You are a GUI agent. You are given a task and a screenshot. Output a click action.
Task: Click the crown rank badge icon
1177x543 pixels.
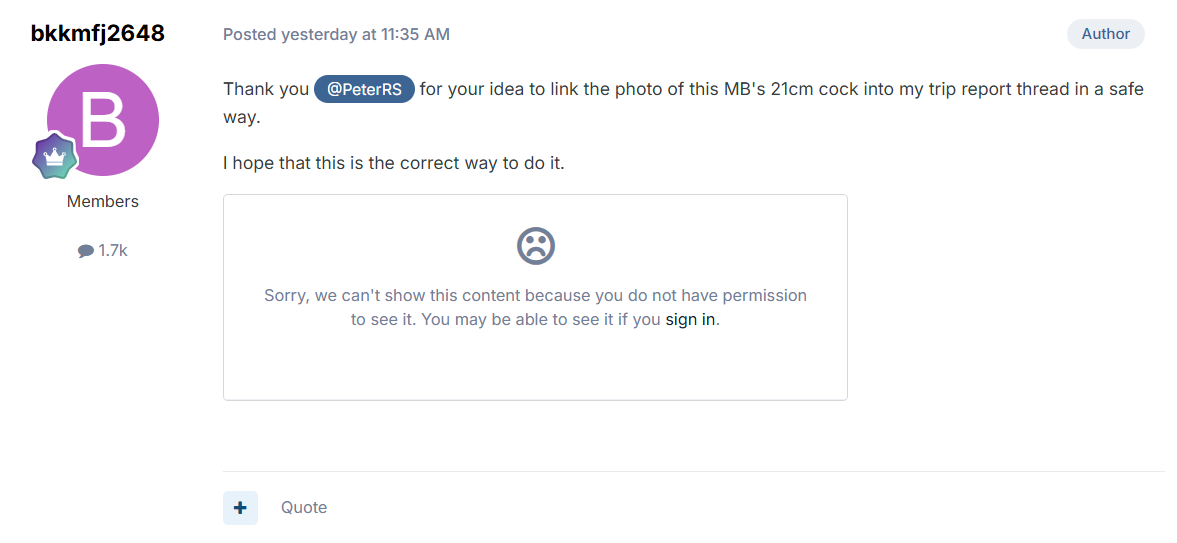click(x=56, y=156)
